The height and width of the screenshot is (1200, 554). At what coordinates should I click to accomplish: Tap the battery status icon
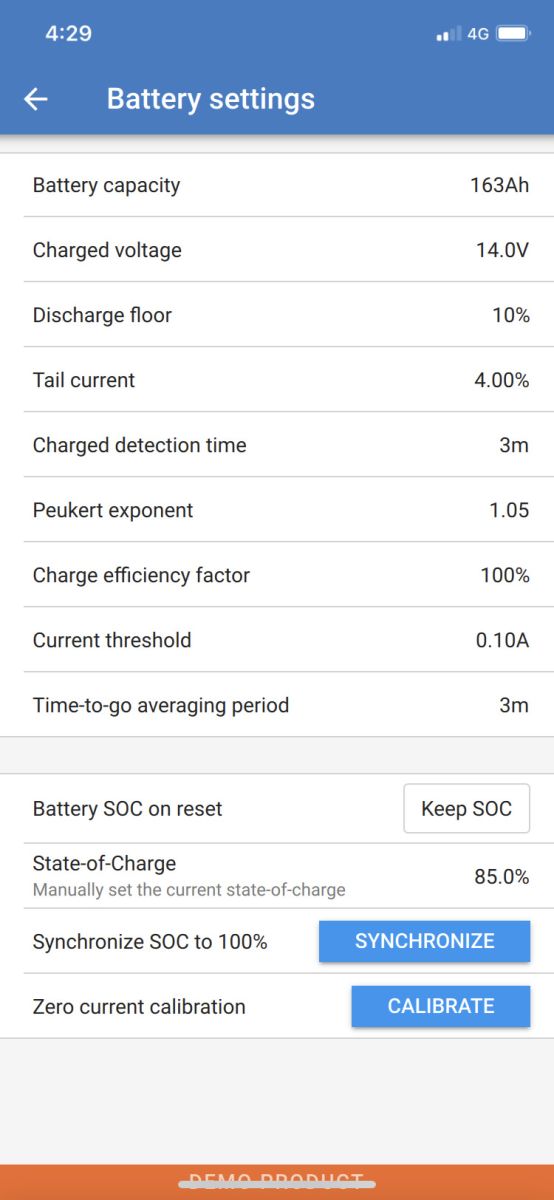coord(513,34)
